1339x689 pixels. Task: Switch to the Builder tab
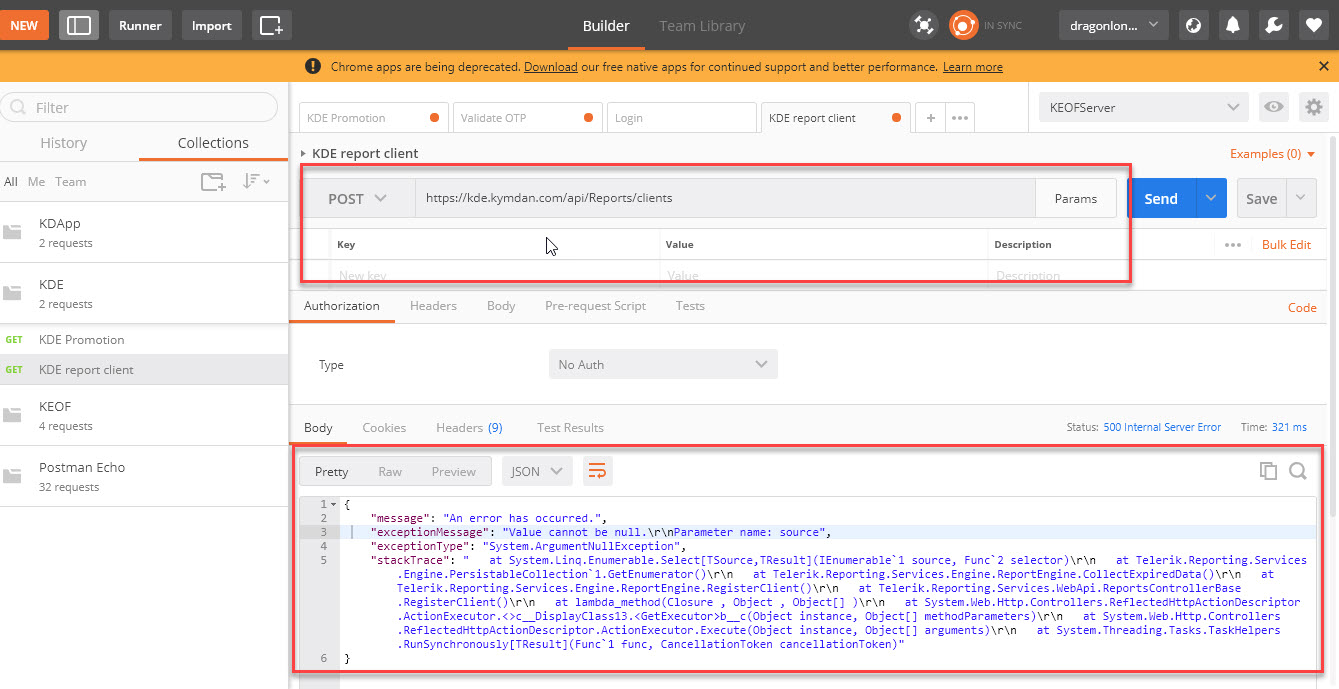[x=606, y=26]
